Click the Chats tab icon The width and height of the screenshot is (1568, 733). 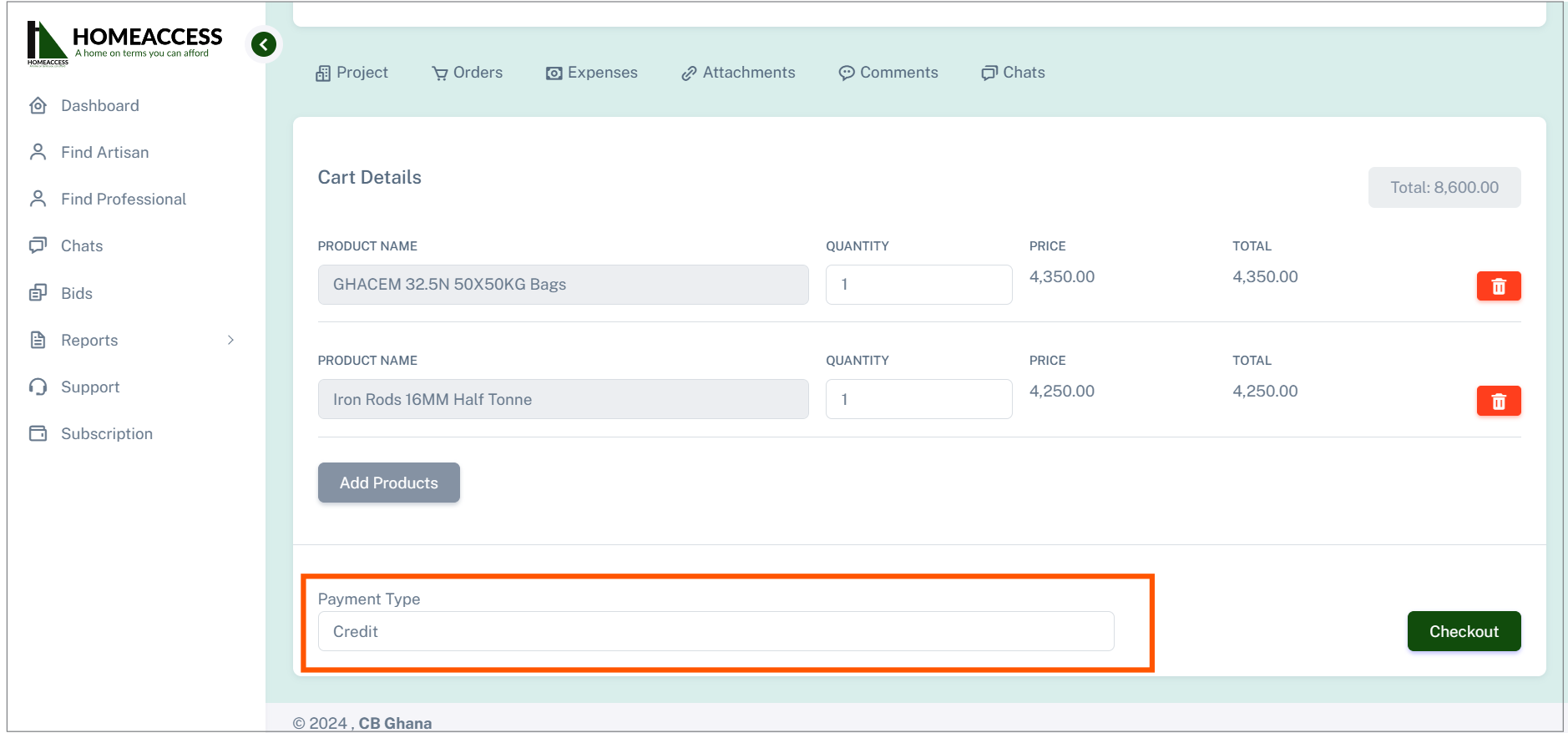pos(989,73)
